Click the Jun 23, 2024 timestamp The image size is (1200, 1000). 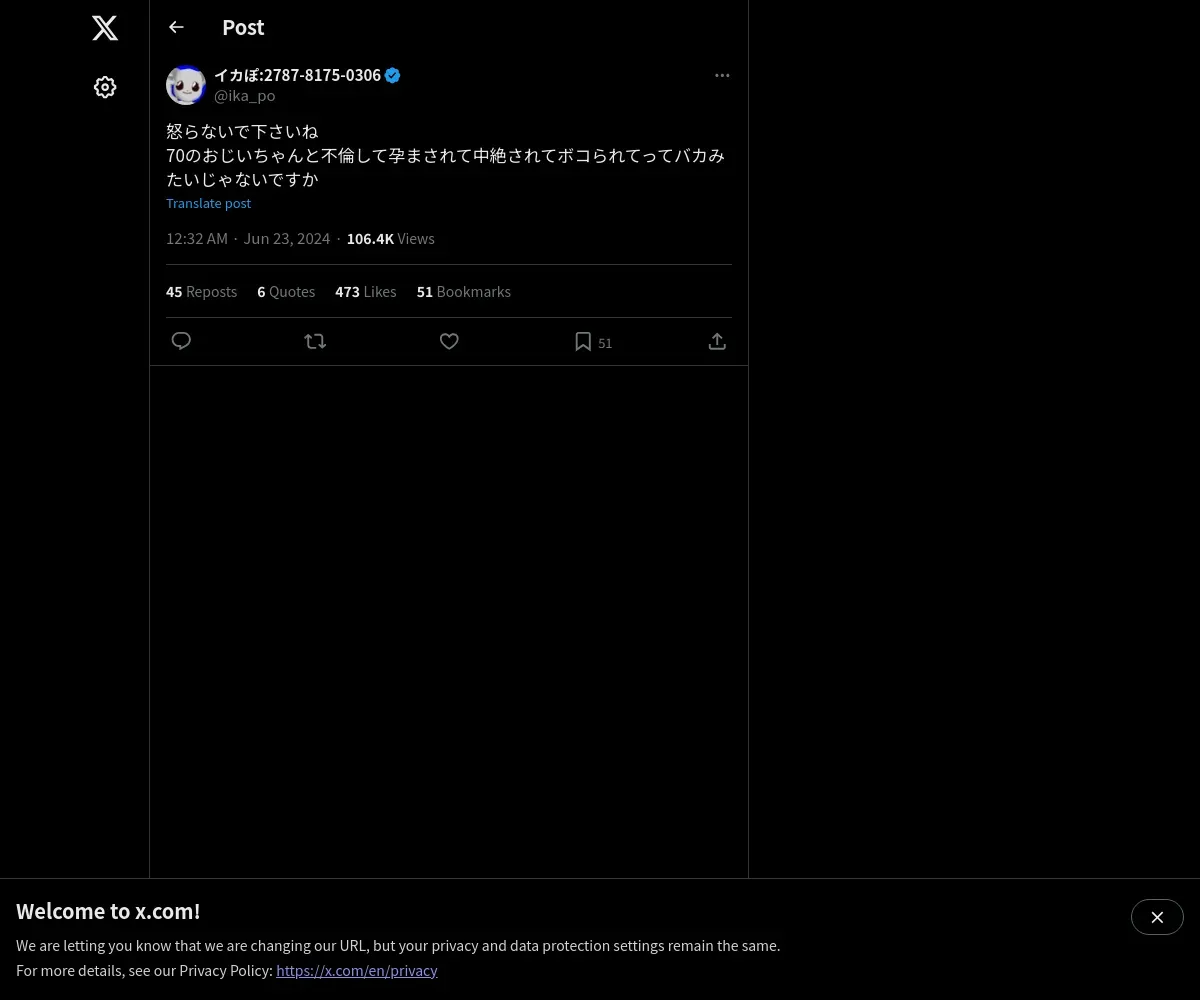click(286, 239)
